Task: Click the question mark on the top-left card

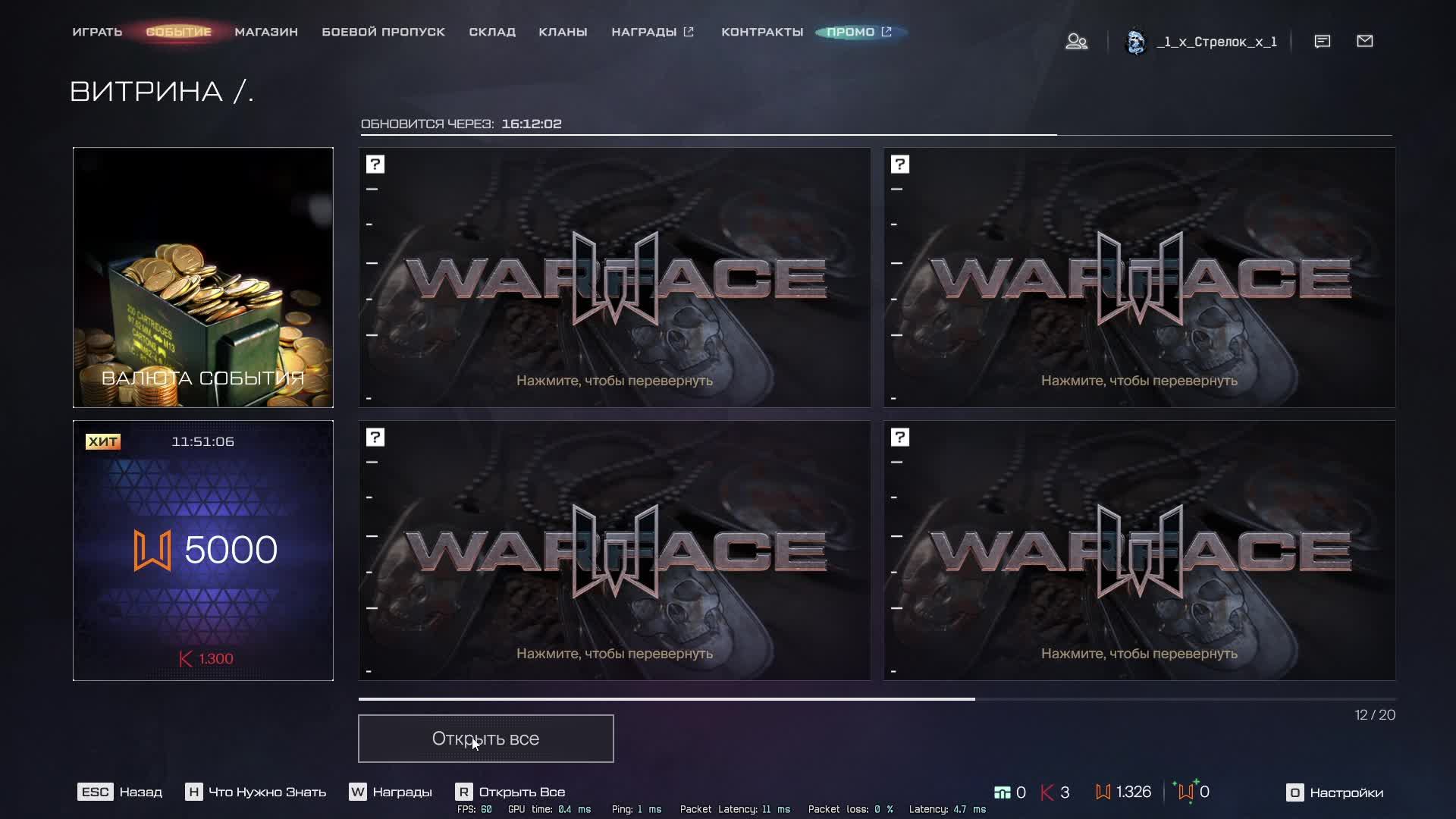Action: (x=375, y=165)
